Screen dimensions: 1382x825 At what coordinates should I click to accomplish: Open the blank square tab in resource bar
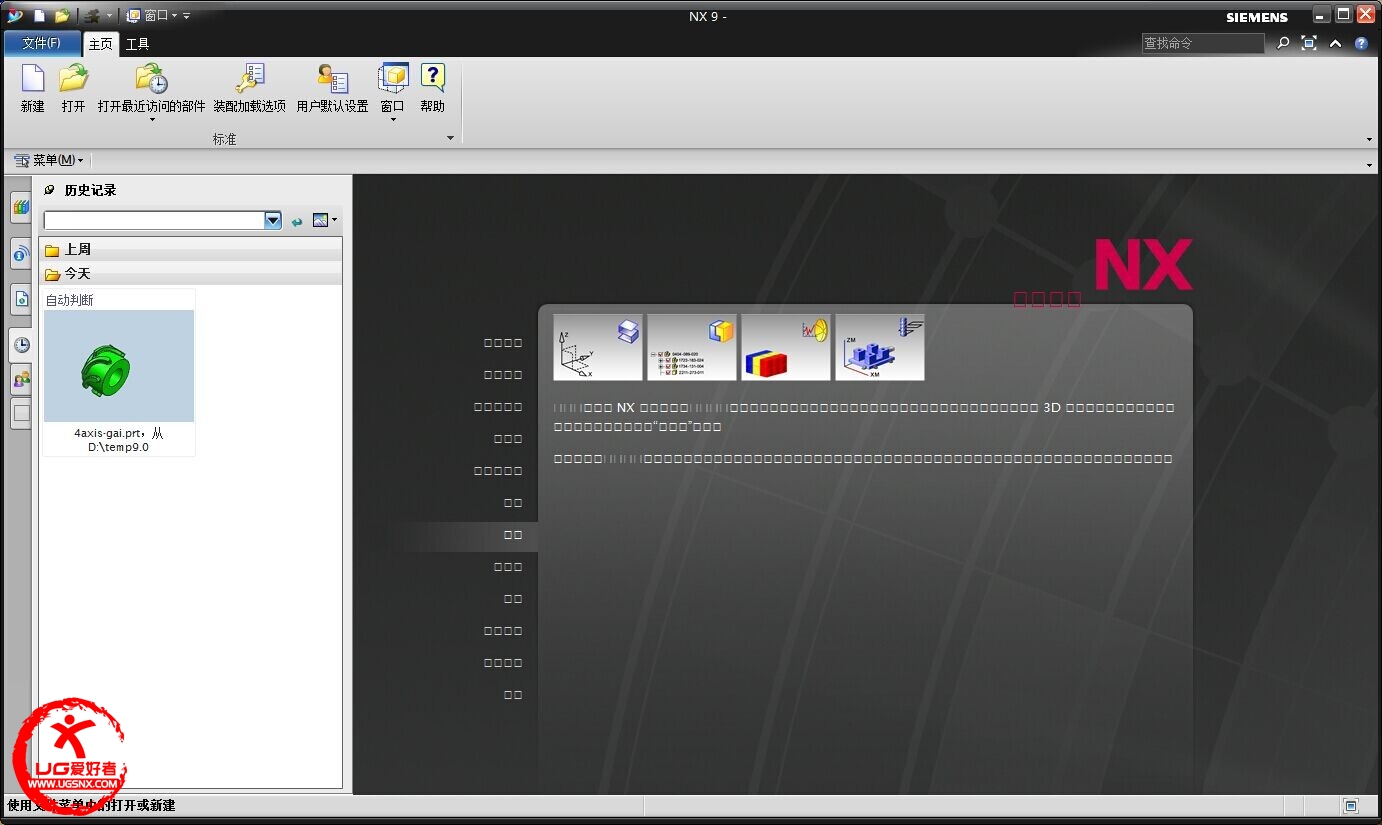click(x=21, y=413)
